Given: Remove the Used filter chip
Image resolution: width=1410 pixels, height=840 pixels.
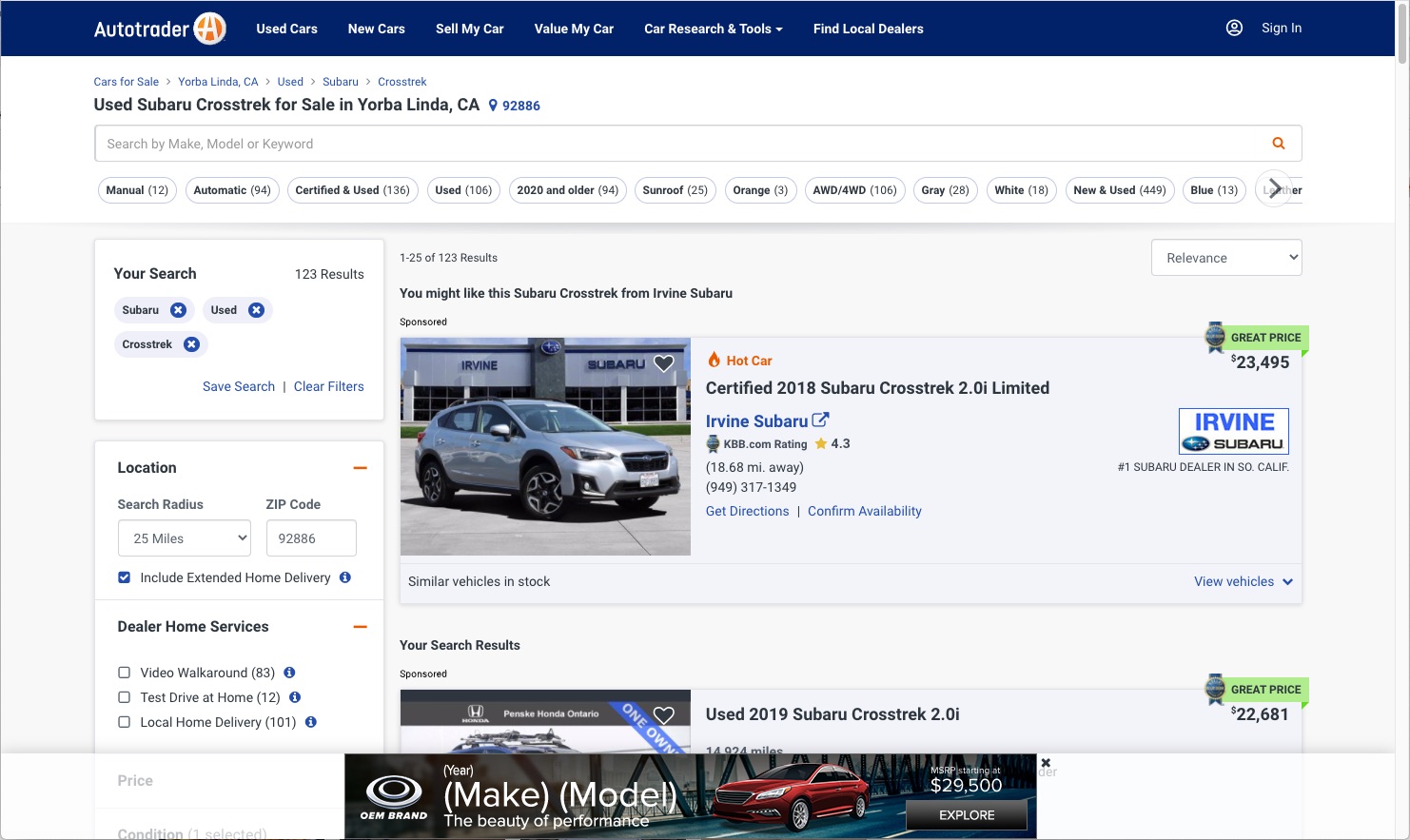Looking at the screenshot, I should [256, 310].
